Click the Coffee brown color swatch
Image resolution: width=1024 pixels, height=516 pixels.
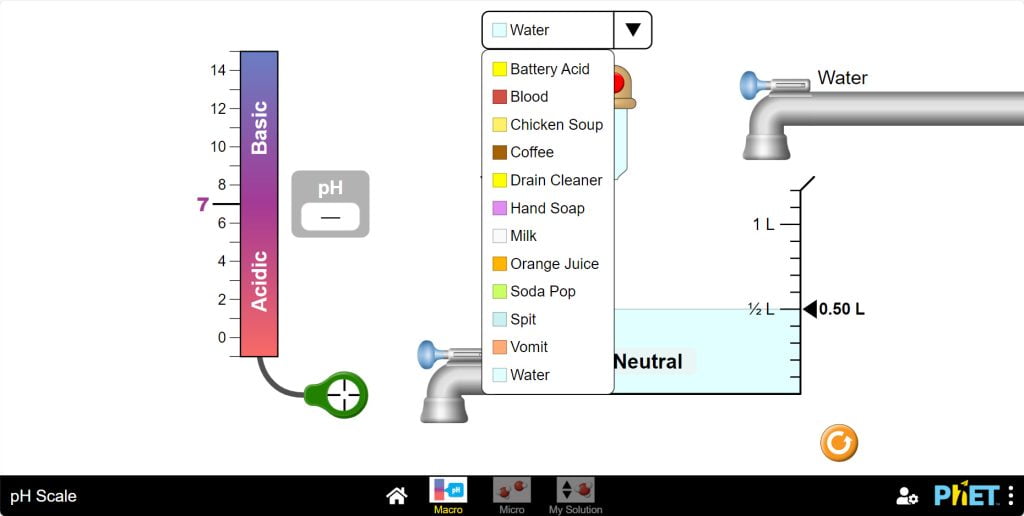click(x=500, y=152)
